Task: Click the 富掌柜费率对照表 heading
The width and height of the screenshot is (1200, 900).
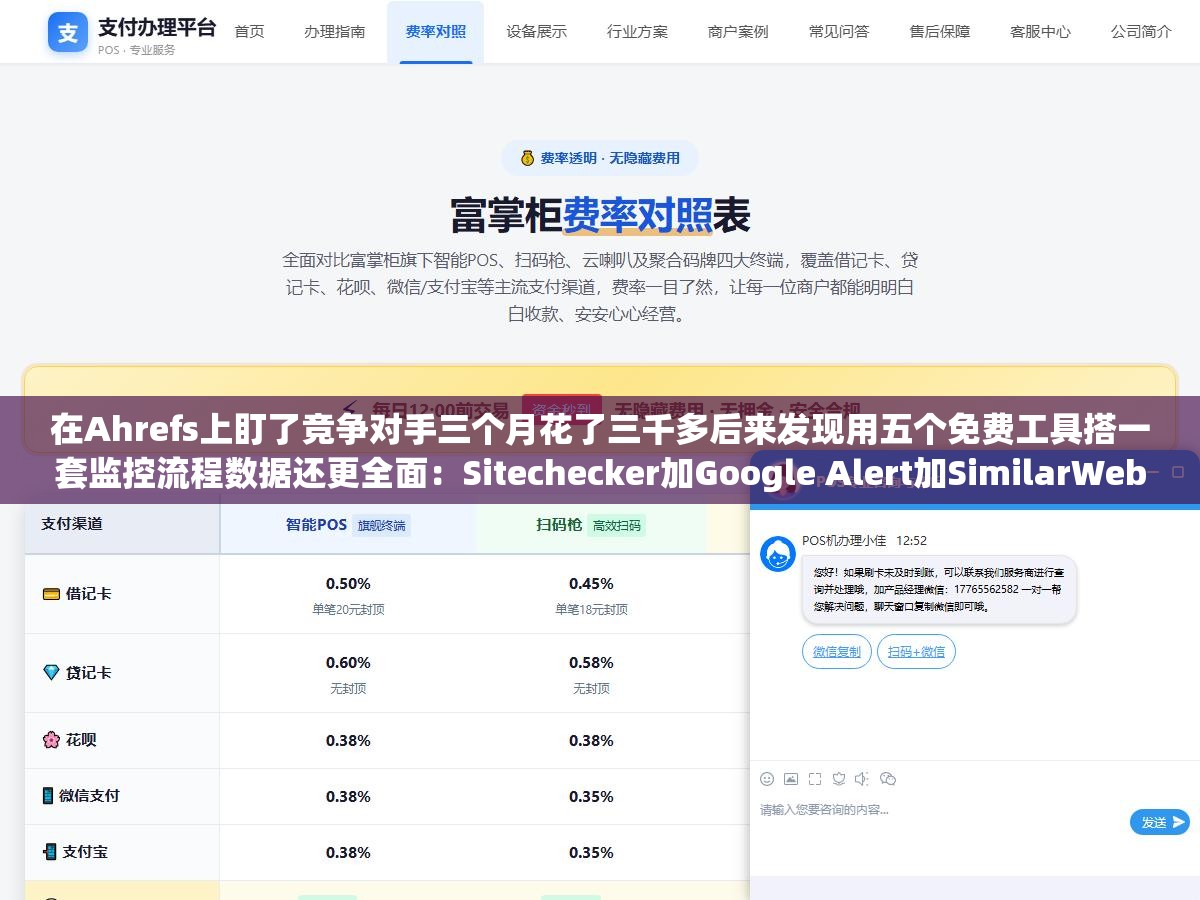Action: (x=600, y=215)
